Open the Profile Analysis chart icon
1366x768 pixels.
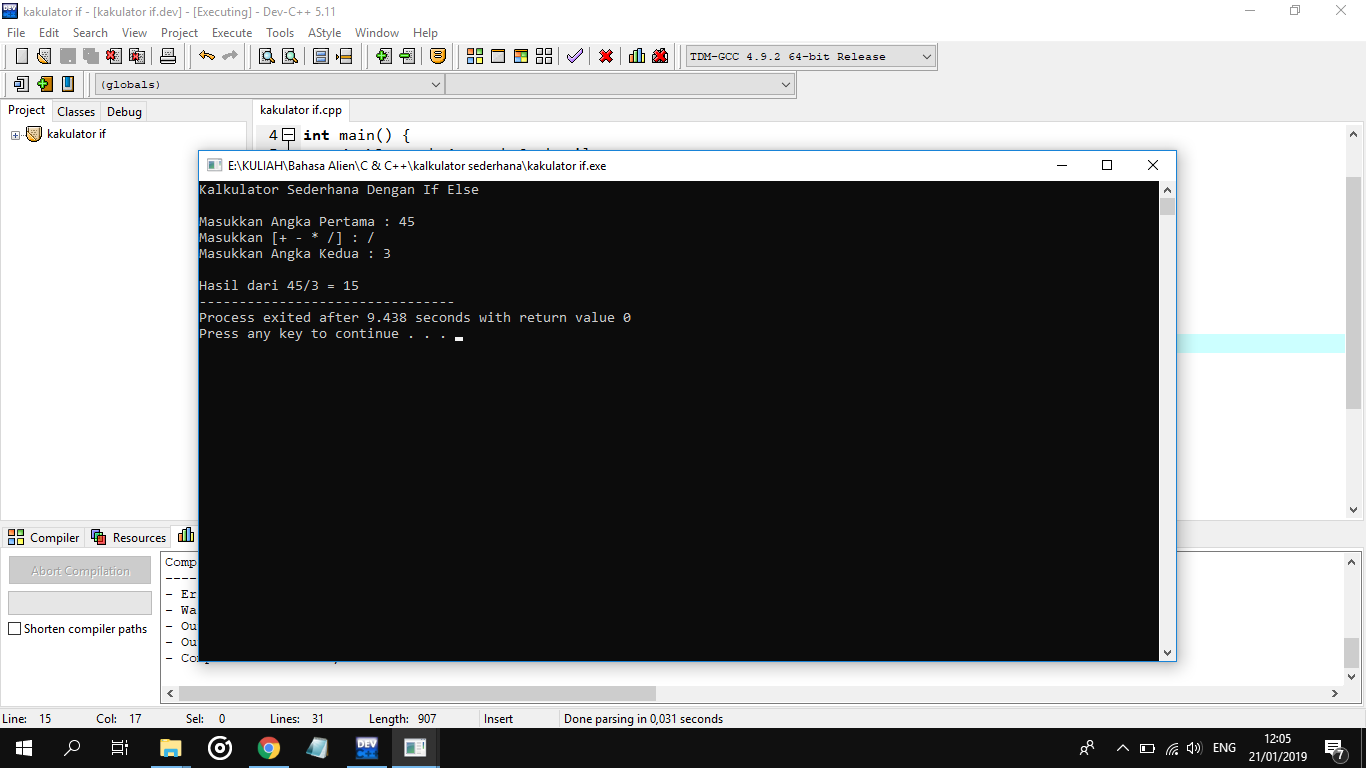point(636,56)
